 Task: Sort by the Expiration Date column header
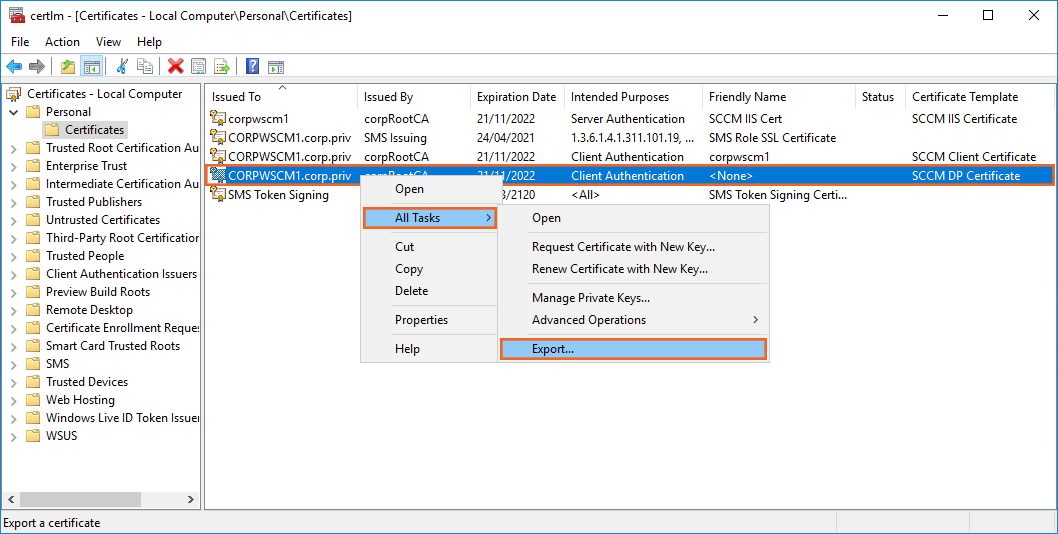pos(516,97)
